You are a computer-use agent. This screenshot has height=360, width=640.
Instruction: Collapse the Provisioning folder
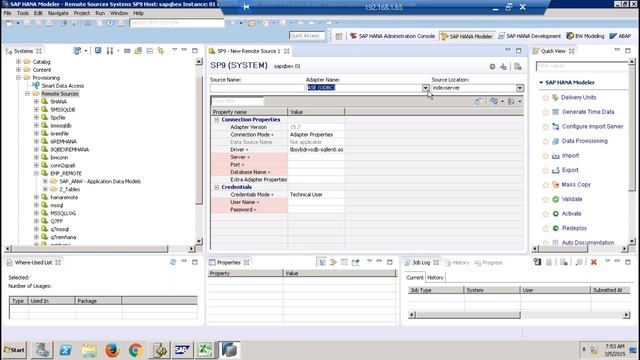(x=18, y=78)
